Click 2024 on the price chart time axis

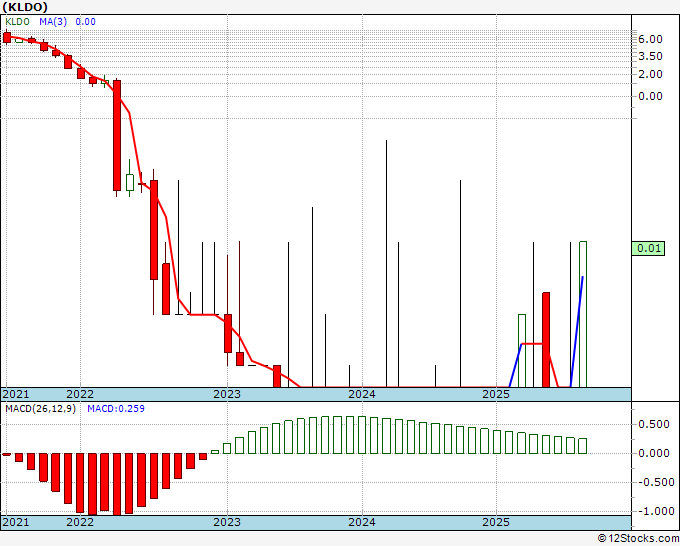pyautogui.click(x=362, y=394)
